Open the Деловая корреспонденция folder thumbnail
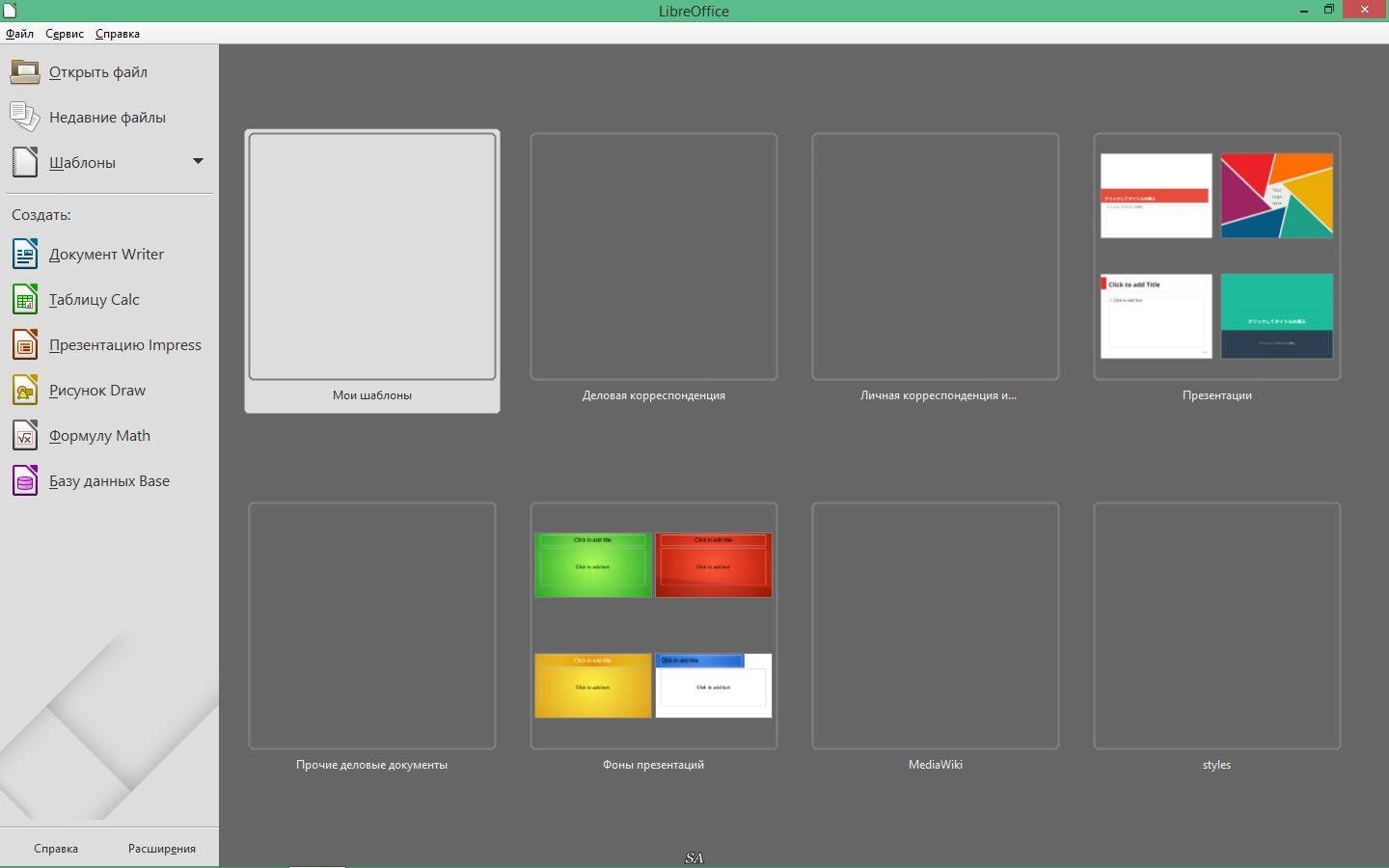The width and height of the screenshot is (1389, 868). [654, 257]
